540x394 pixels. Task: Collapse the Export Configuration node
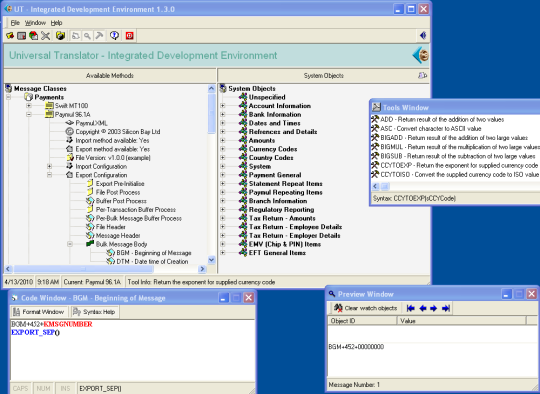(50, 175)
